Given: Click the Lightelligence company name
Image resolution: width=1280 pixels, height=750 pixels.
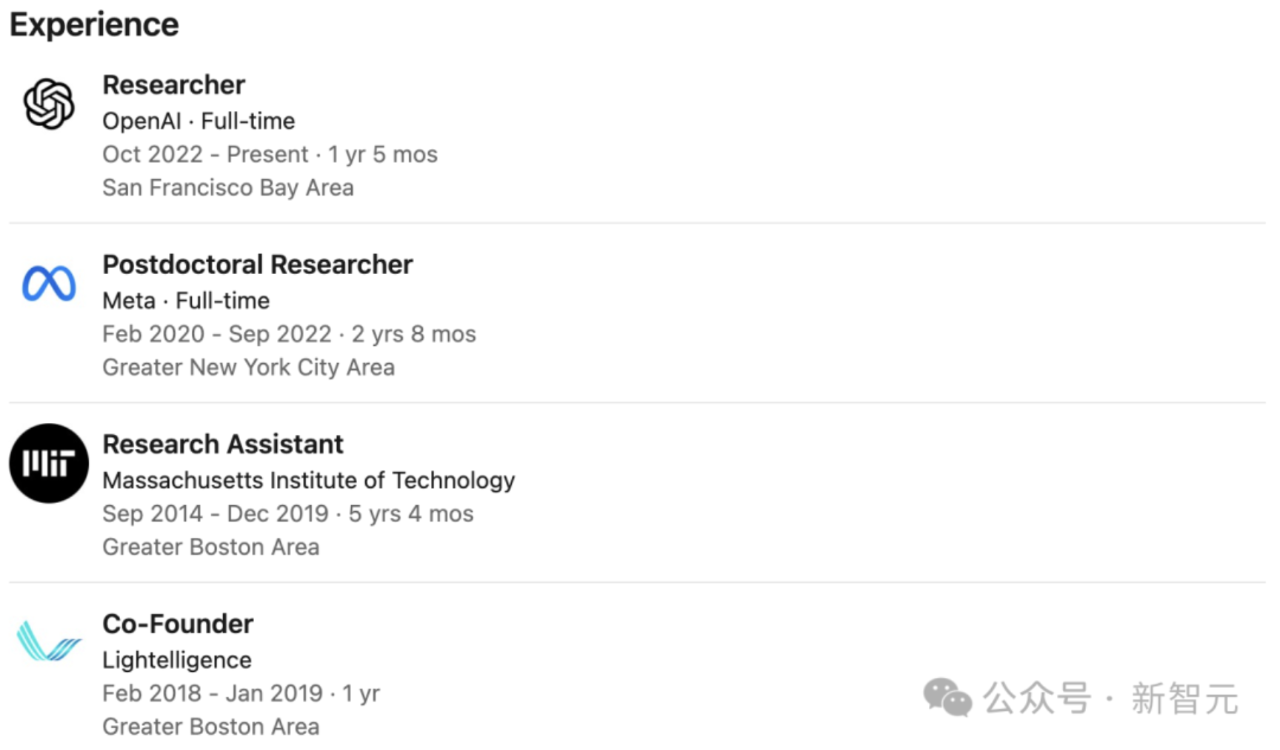Looking at the screenshot, I should pyautogui.click(x=177, y=660).
